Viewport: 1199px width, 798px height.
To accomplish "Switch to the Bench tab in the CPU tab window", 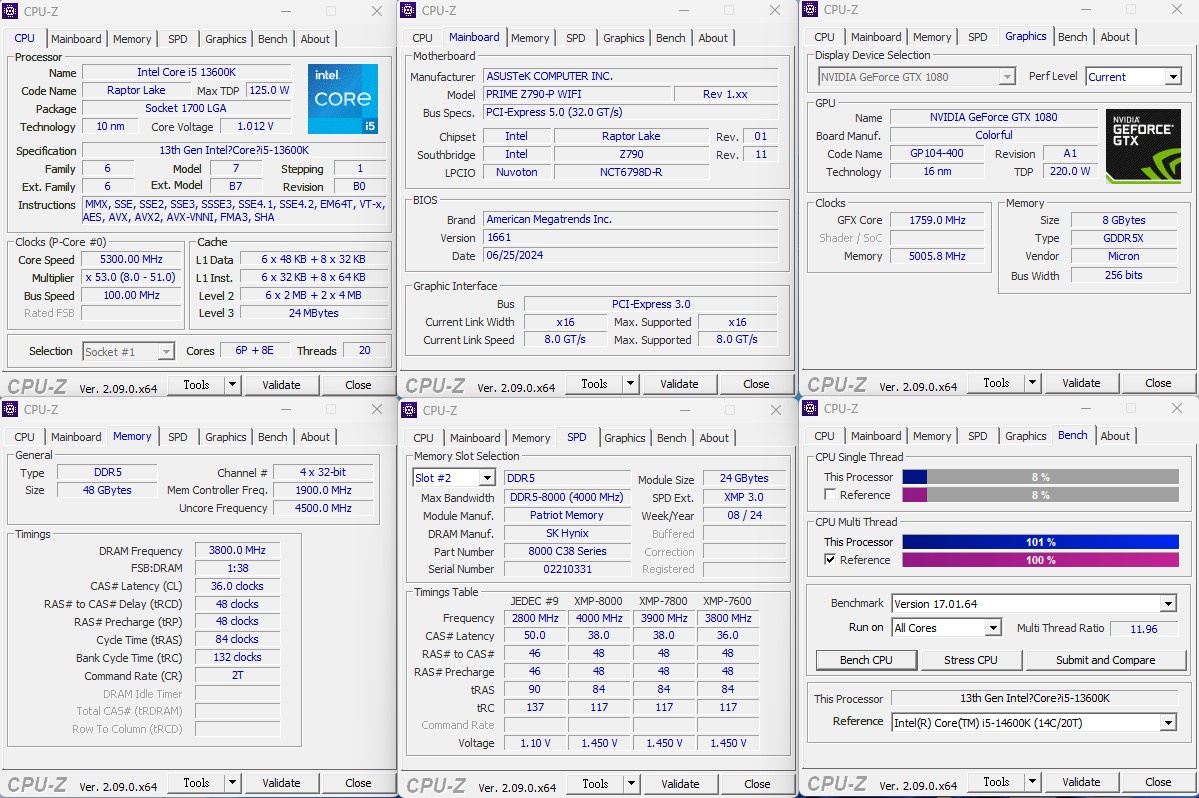I will click(273, 39).
